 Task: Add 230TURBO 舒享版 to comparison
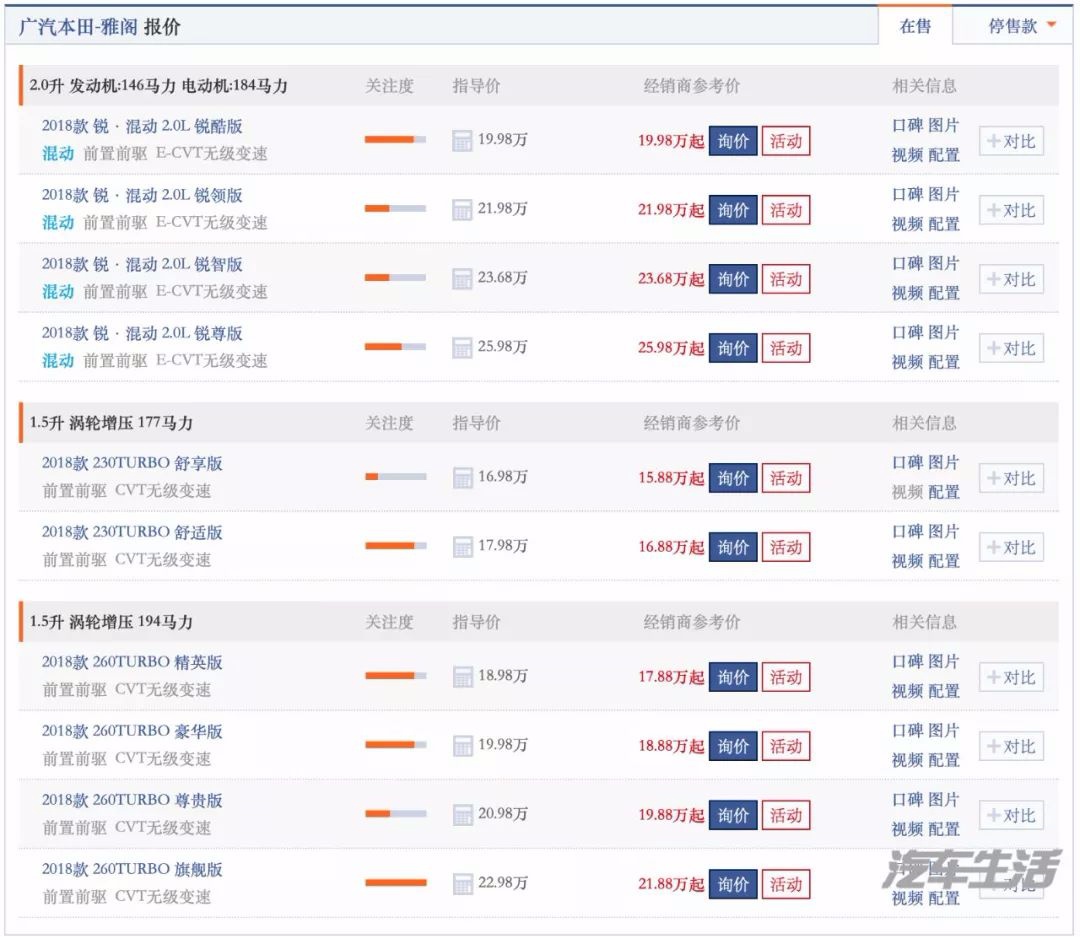click(1011, 478)
